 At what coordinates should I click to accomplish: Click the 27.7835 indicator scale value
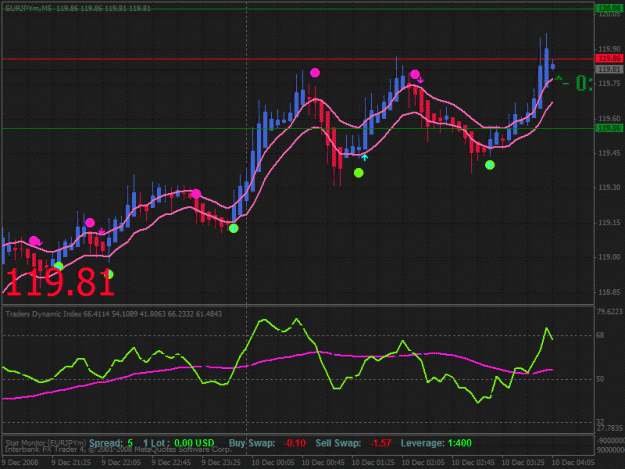(x=609, y=428)
